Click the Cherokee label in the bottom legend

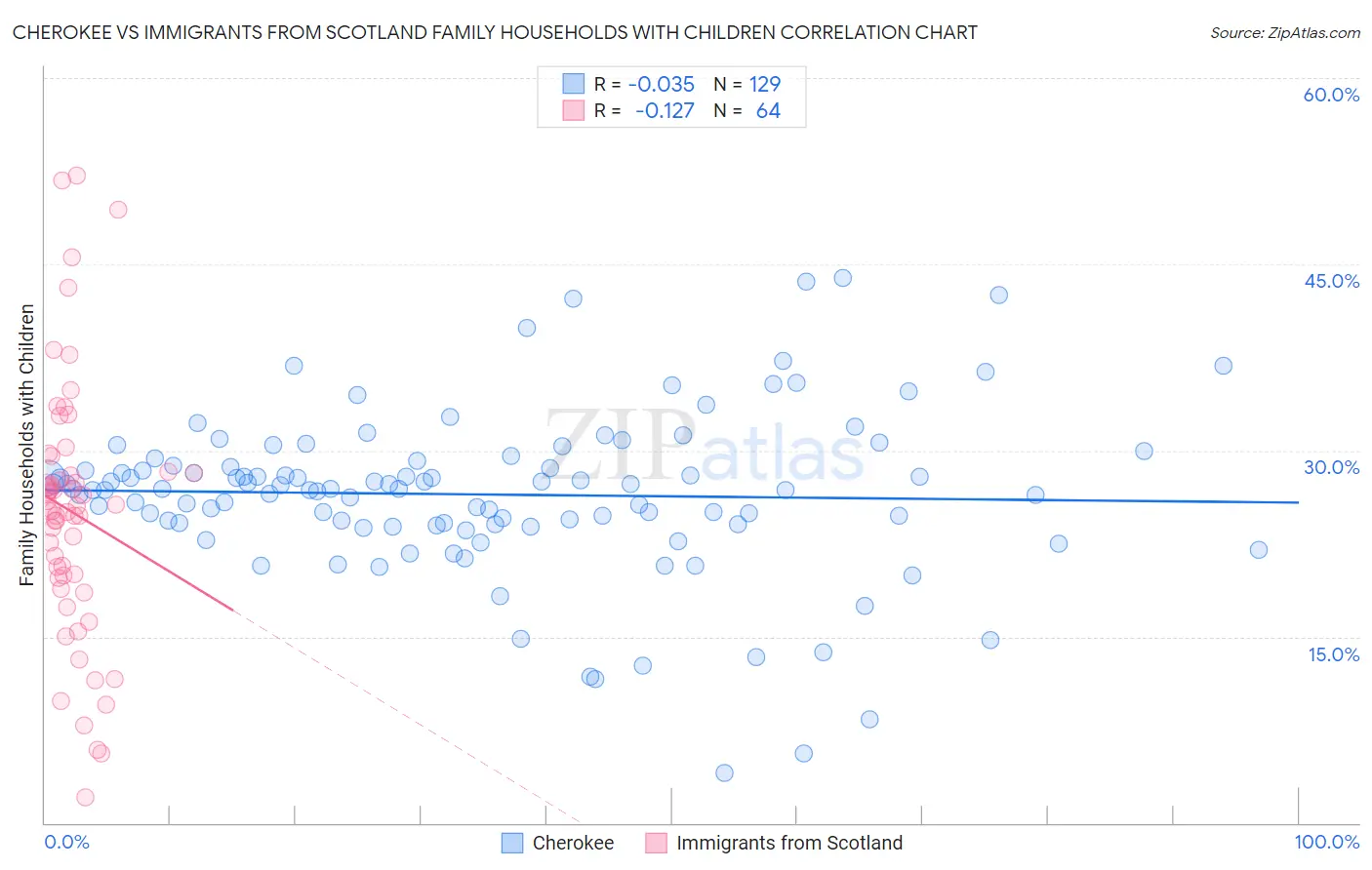pos(573,843)
